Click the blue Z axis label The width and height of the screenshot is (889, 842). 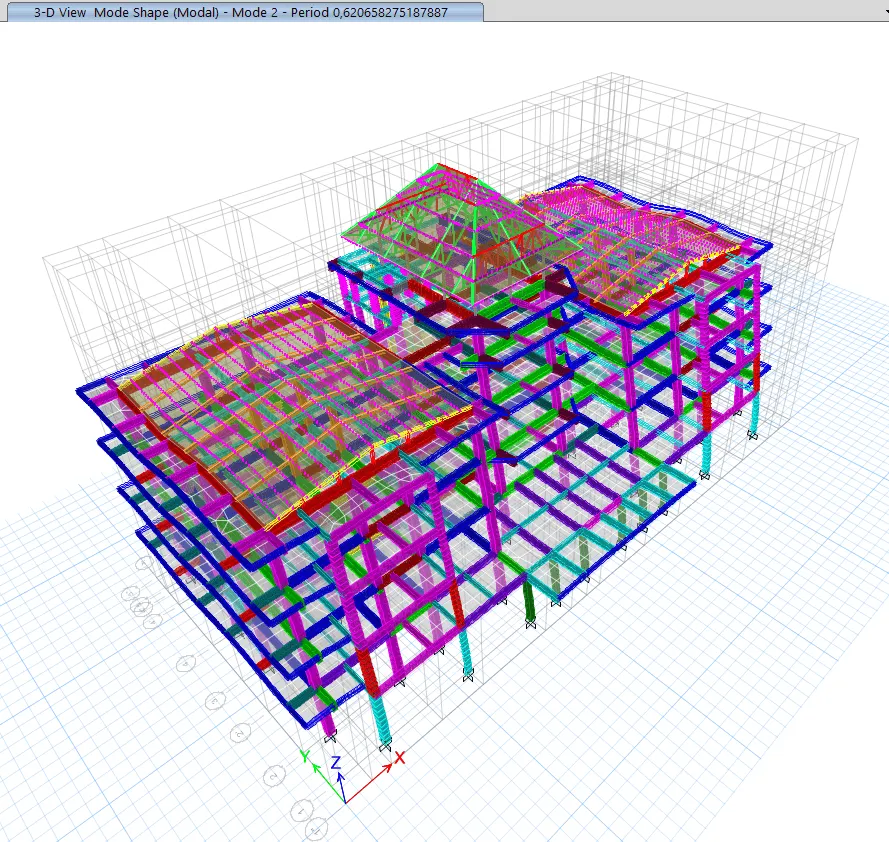click(x=336, y=762)
